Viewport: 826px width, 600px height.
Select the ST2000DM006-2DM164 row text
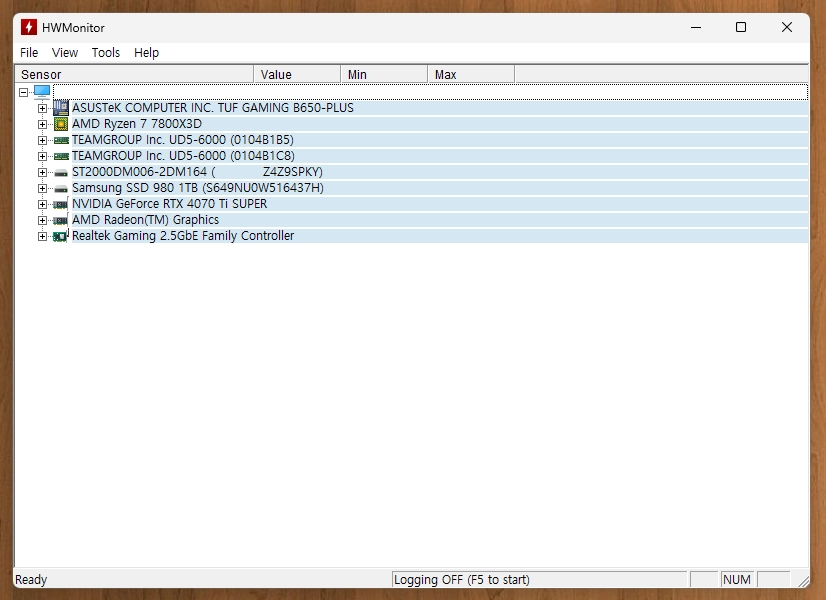197,172
